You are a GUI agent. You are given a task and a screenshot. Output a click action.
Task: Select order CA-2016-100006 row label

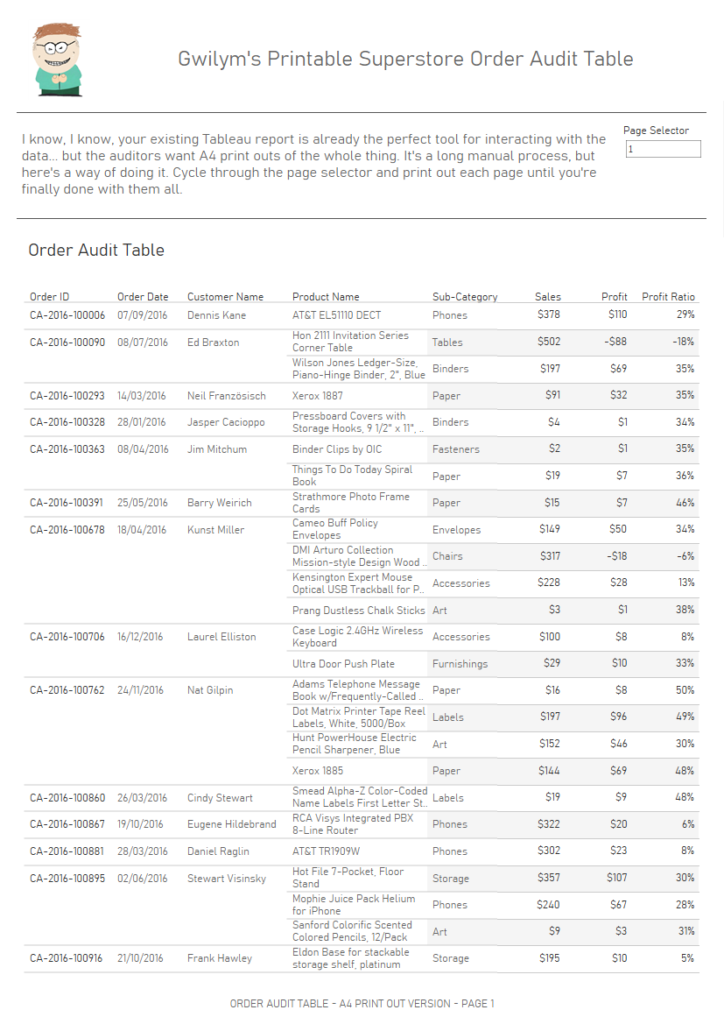67,315
